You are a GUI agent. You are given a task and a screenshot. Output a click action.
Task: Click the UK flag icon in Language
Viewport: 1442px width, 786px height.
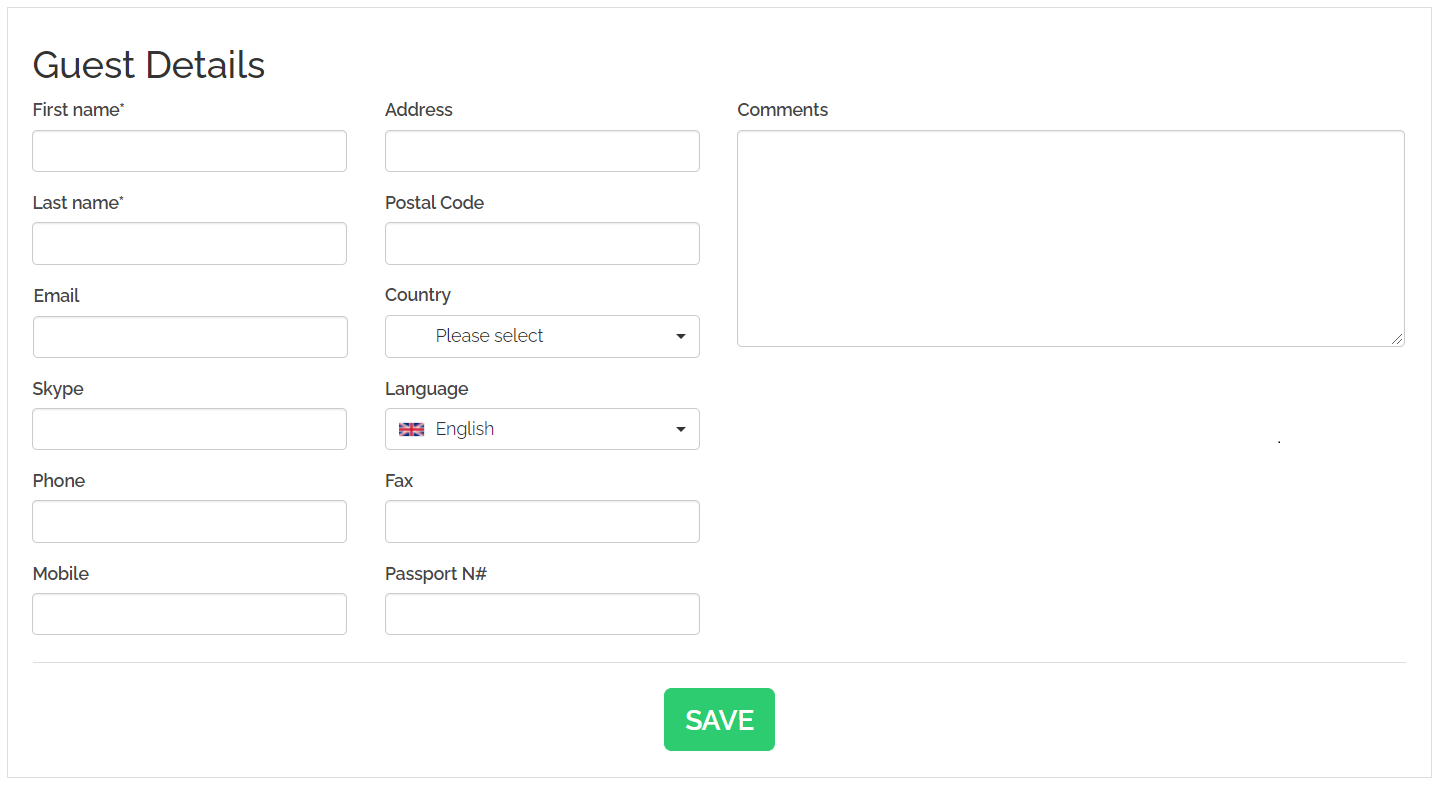(x=411, y=429)
